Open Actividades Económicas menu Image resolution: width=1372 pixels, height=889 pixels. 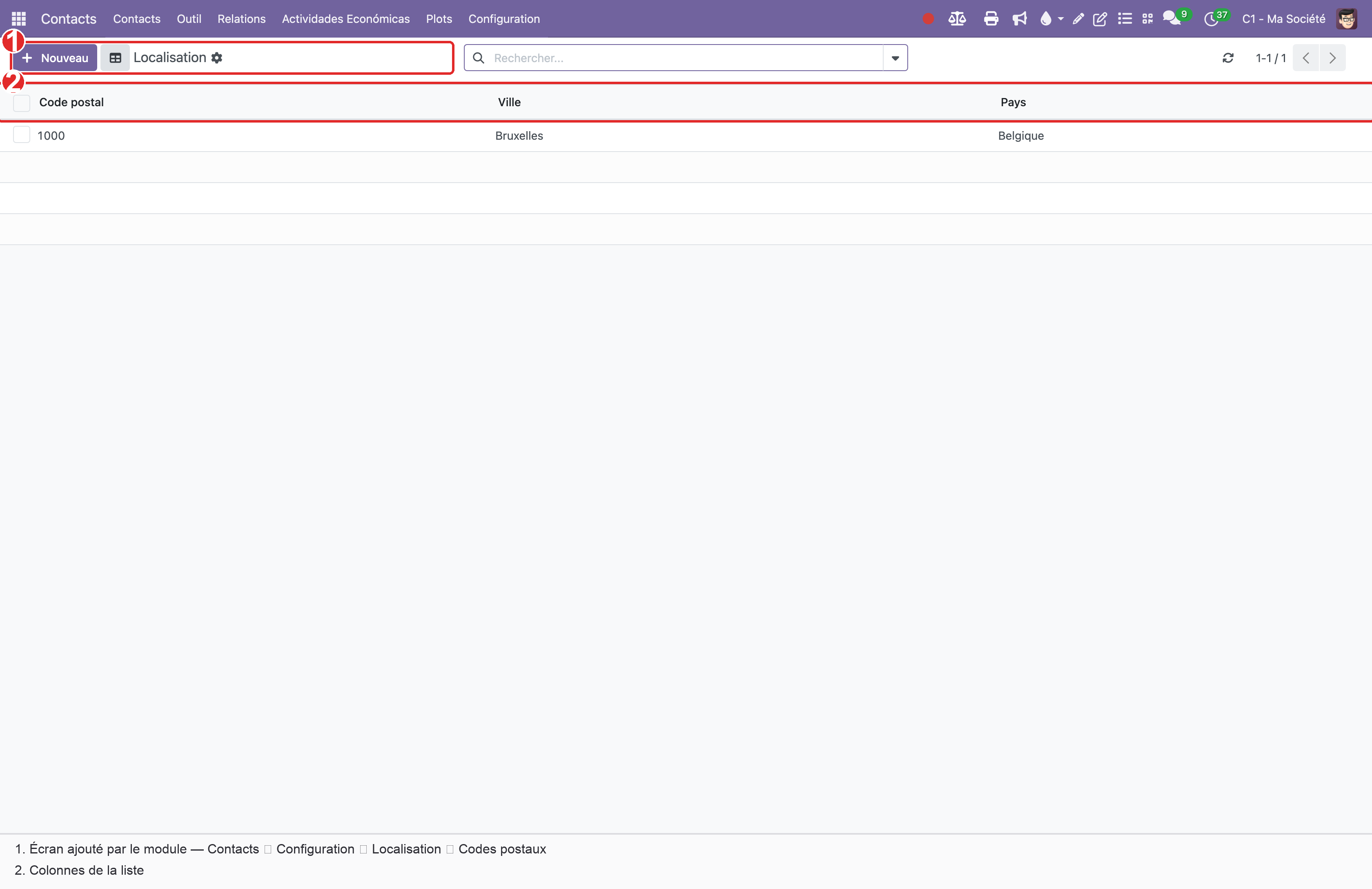[x=346, y=19]
